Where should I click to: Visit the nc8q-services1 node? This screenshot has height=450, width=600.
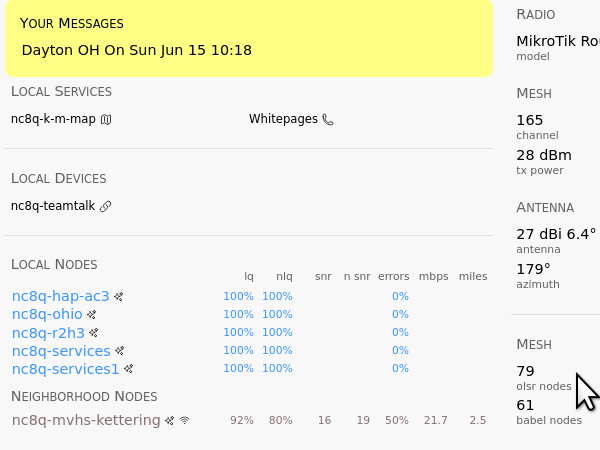tap(65, 369)
